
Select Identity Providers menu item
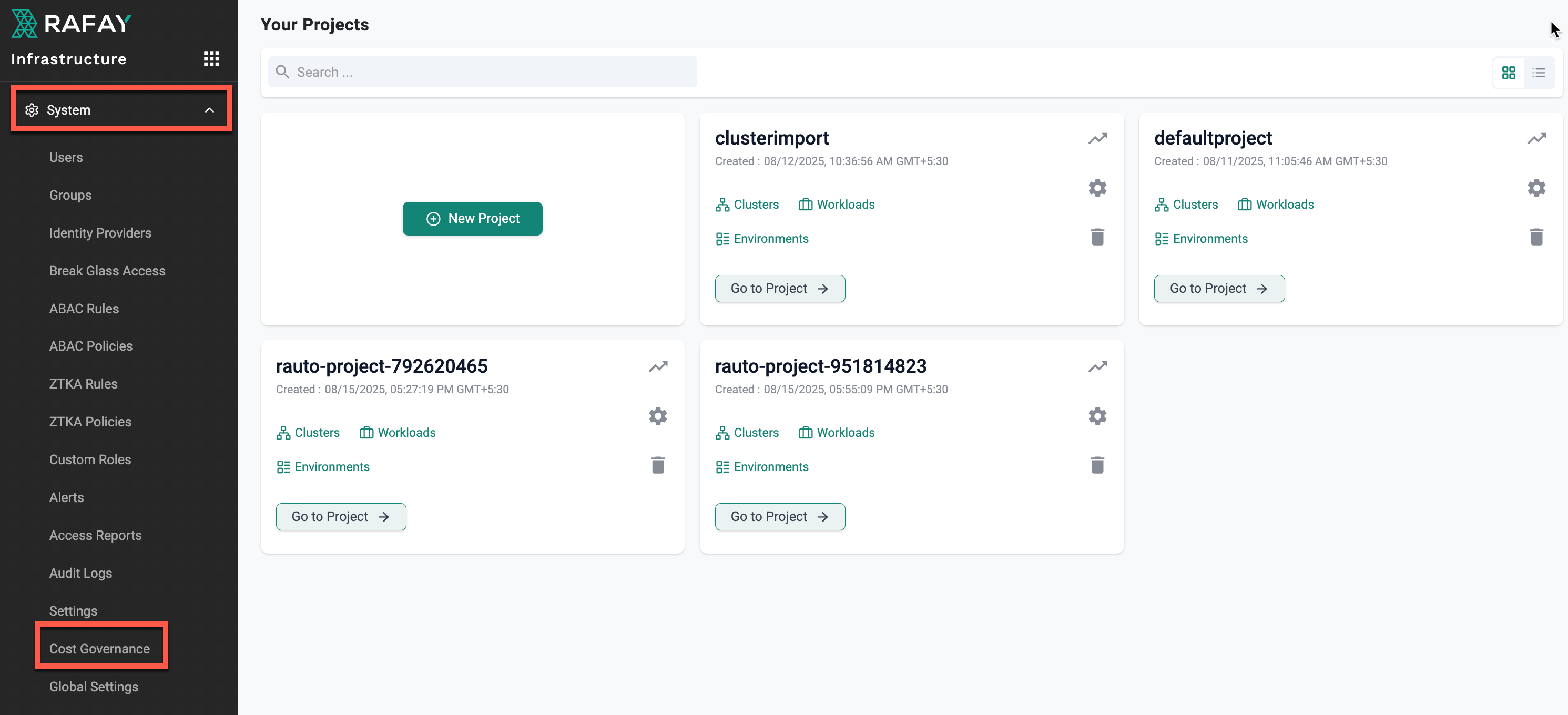[100, 233]
